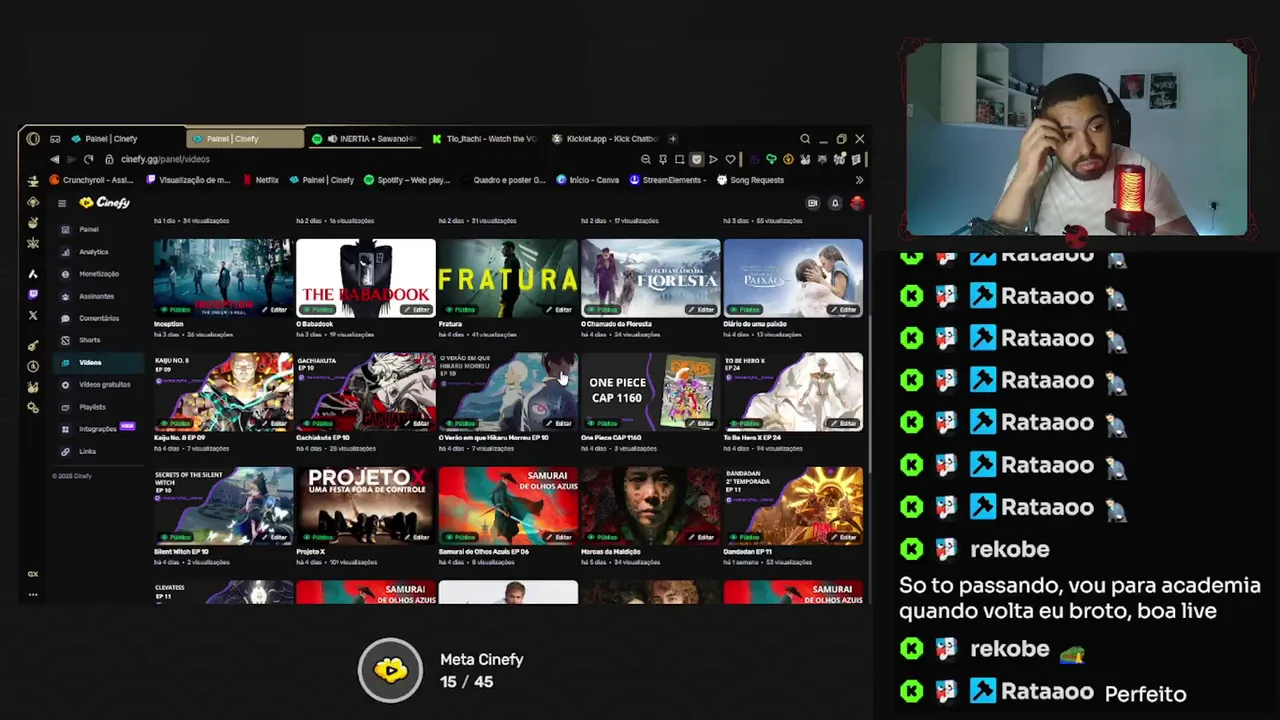Open Comentários in the sidebar
This screenshot has height=720, width=1280.
point(99,318)
